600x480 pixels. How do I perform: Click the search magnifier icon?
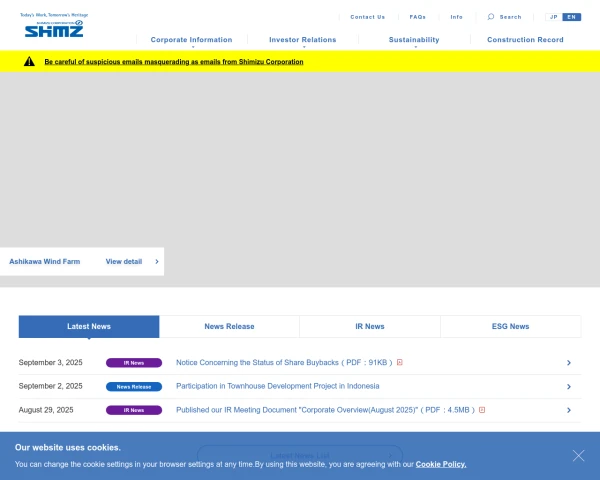tap(491, 17)
